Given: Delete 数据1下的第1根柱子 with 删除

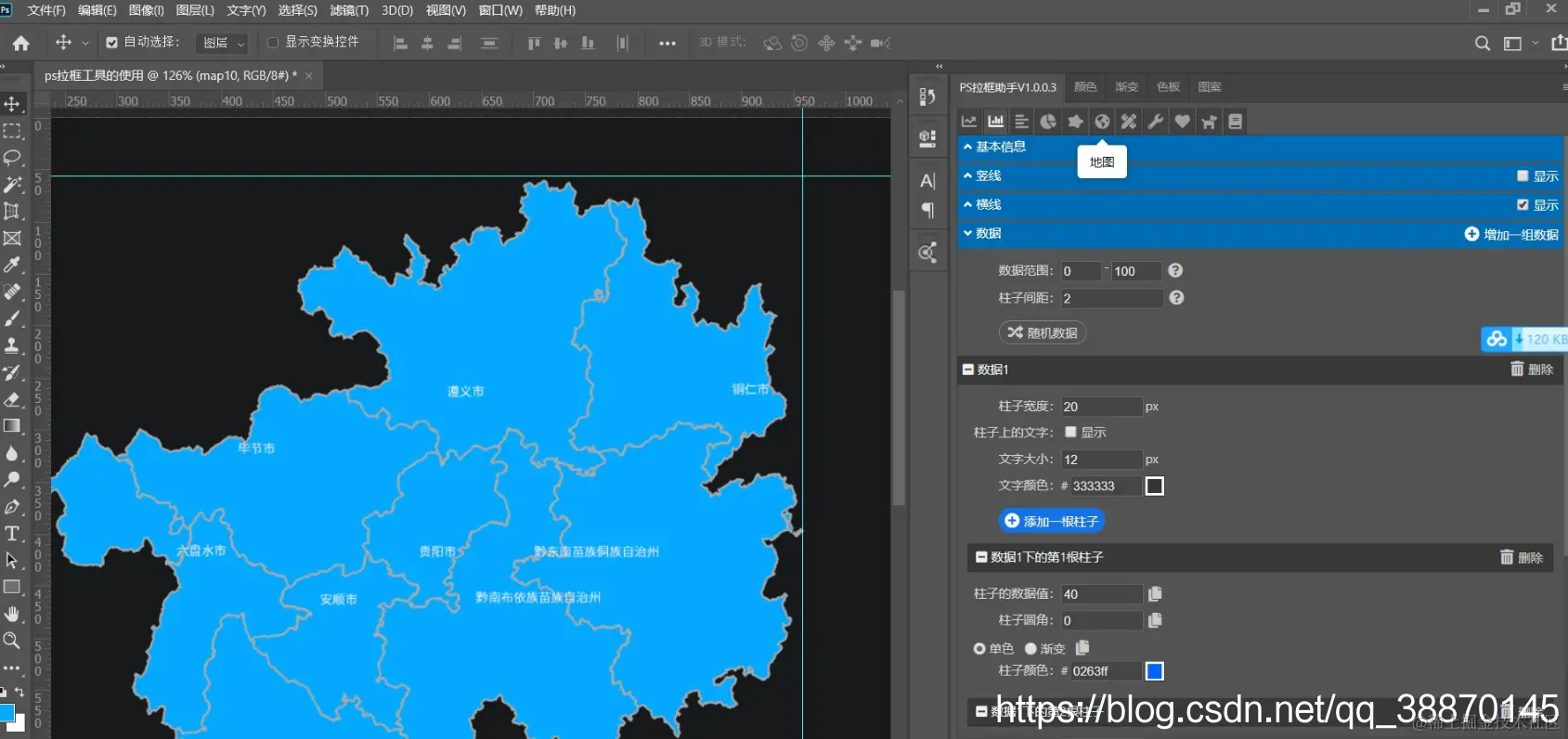Looking at the screenshot, I should pos(1522,557).
